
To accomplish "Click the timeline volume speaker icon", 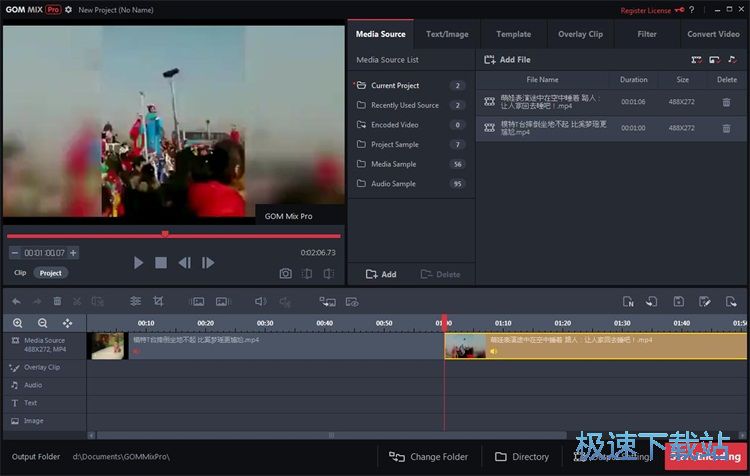I will tap(260, 301).
